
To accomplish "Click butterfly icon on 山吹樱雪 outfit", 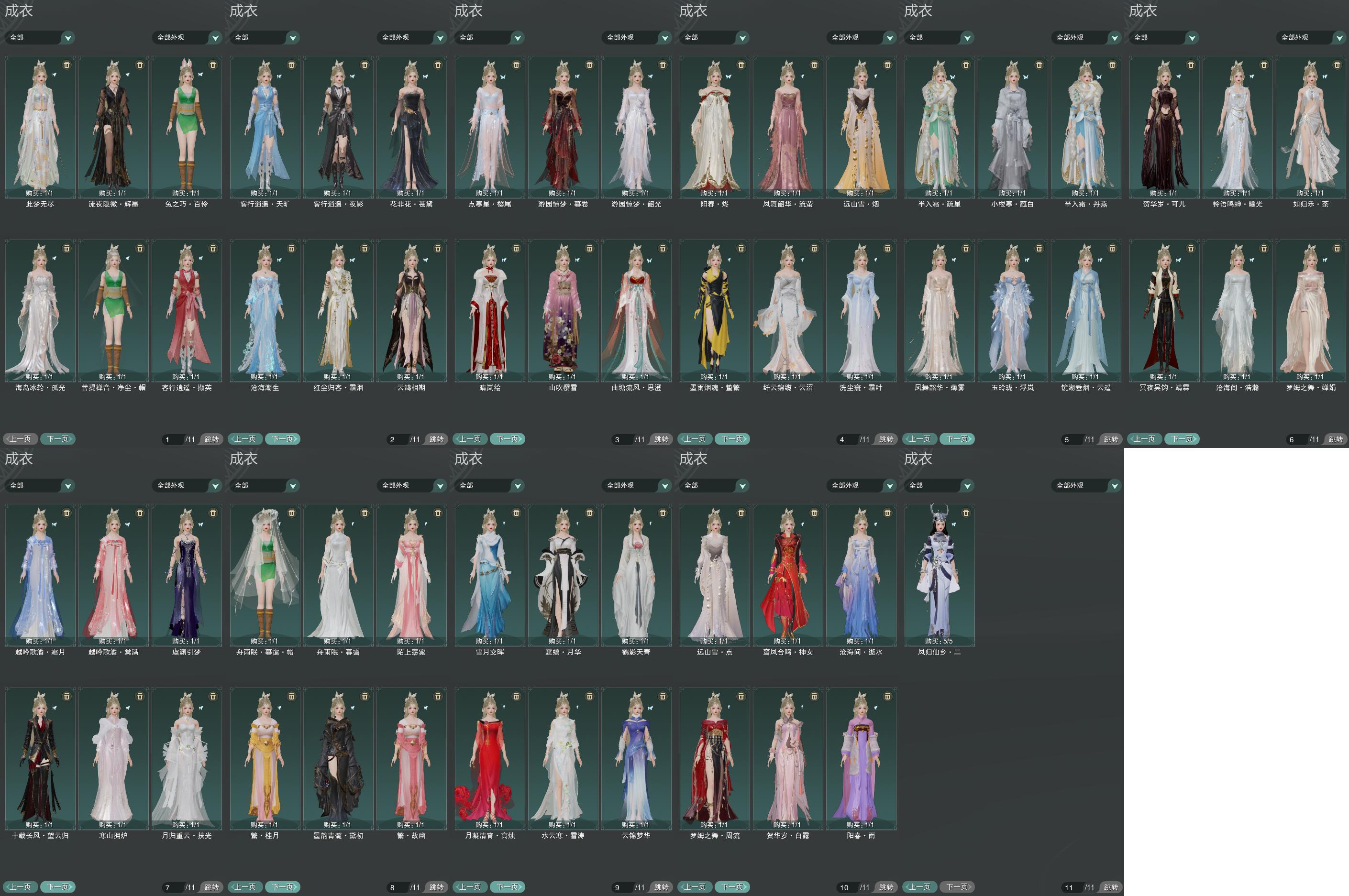I will [x=577, y=260].
